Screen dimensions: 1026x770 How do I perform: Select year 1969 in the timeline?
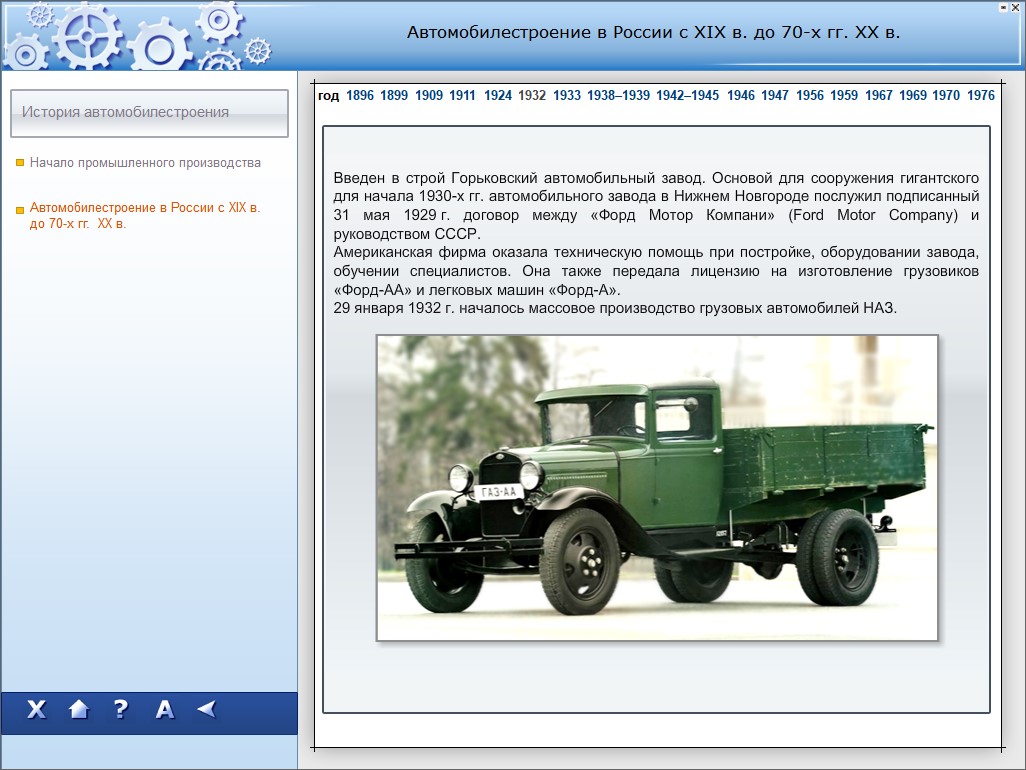pyautogui.click(x=913, y=96)
